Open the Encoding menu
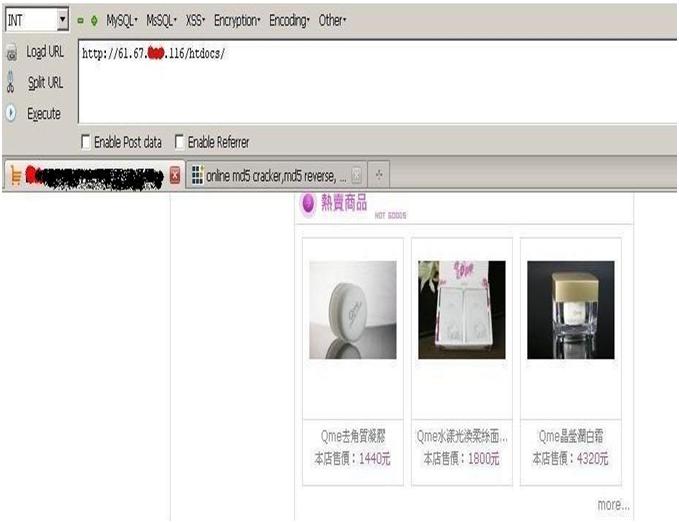This screenshot has width=679, height=523. point(290,20)
